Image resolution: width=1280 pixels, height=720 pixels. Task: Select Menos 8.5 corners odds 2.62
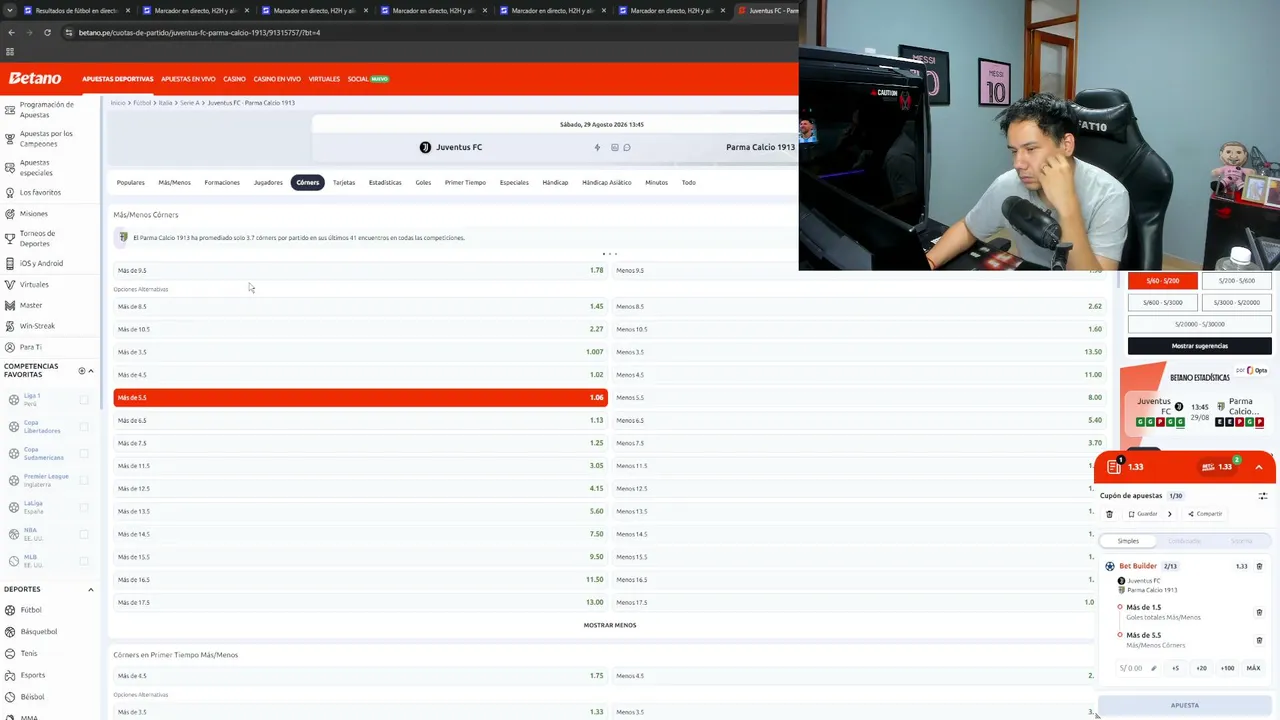click(x=858, y=306)
